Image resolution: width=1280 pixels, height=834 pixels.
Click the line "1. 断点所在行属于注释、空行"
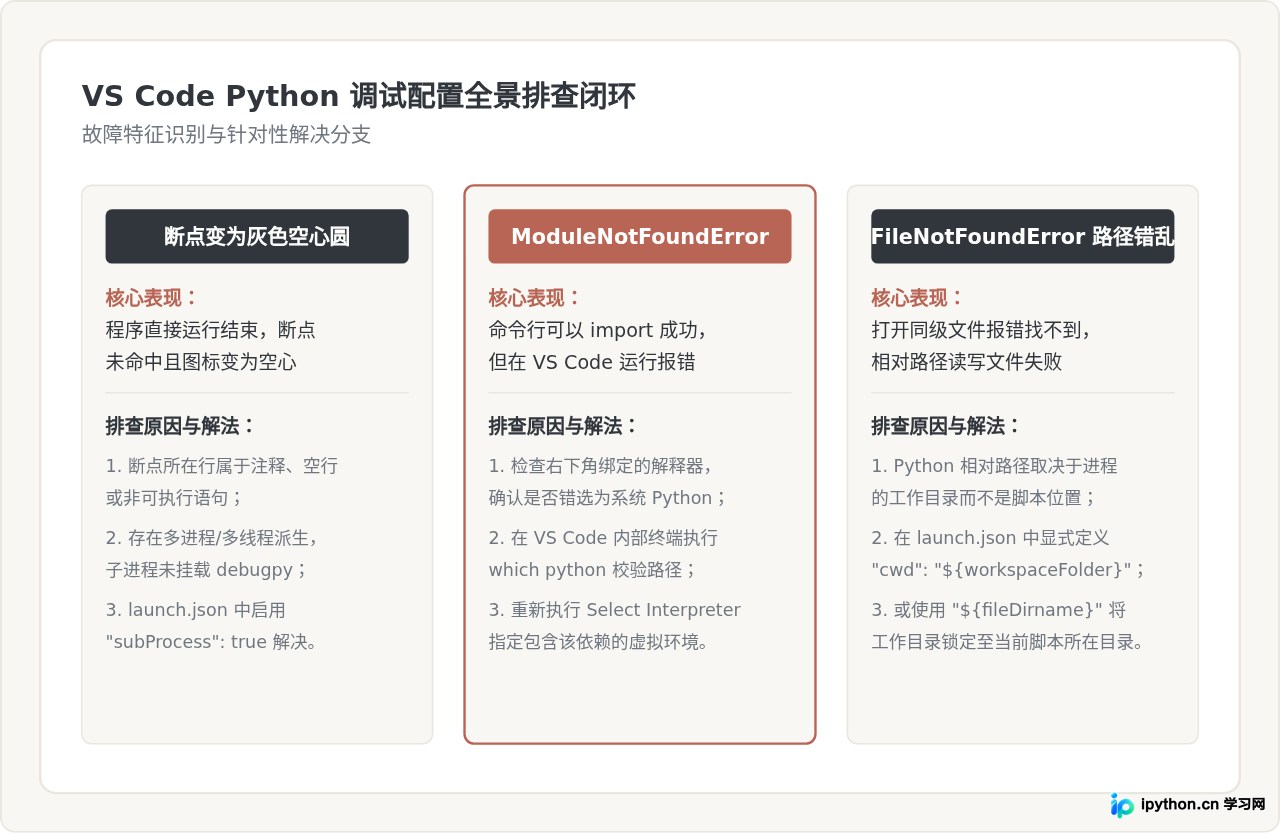[222, 466]
